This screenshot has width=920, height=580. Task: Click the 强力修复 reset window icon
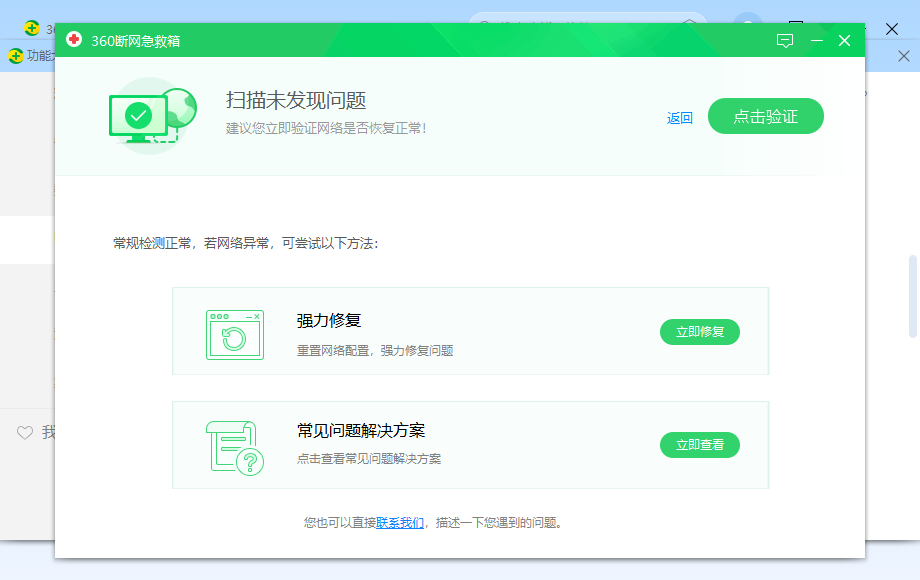235,334
